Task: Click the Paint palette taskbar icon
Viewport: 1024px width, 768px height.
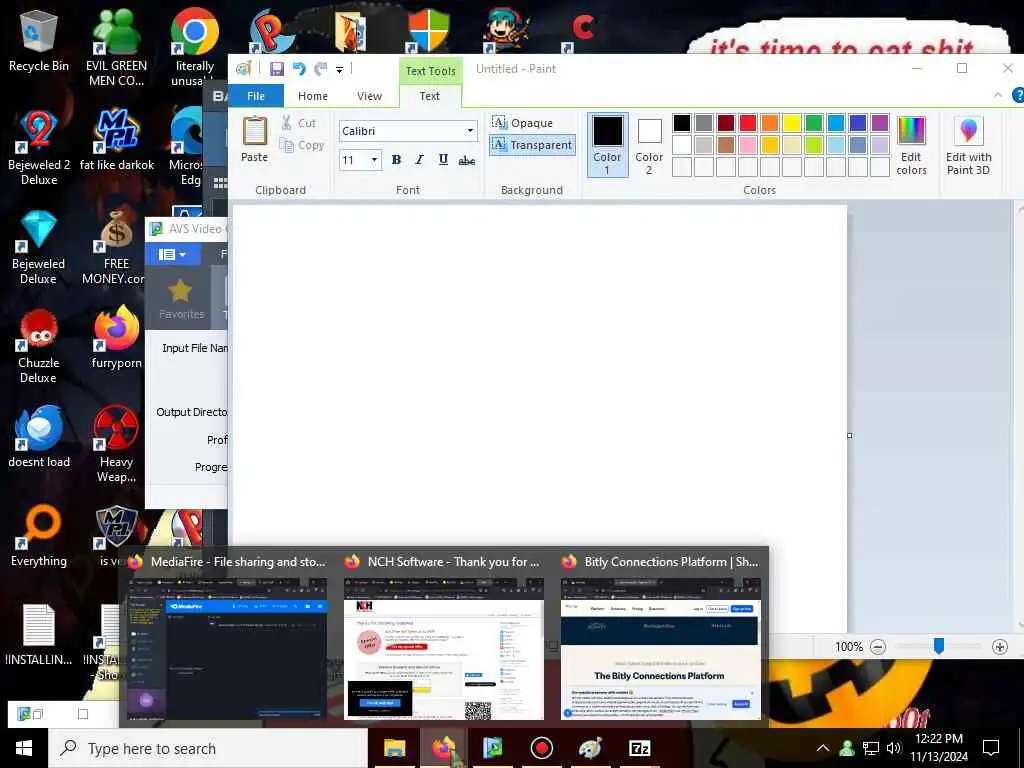Action: (x=590, y=748)
